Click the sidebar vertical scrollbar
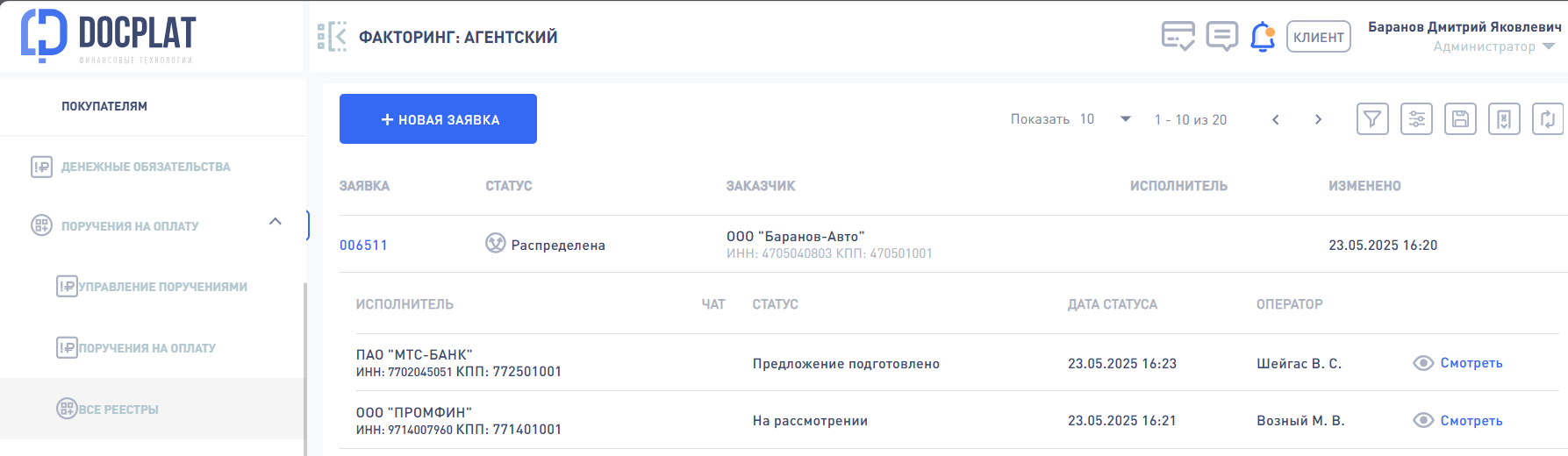Viewport: 1568px width, 456px height. pyautogui.click(x=305, y=368)
